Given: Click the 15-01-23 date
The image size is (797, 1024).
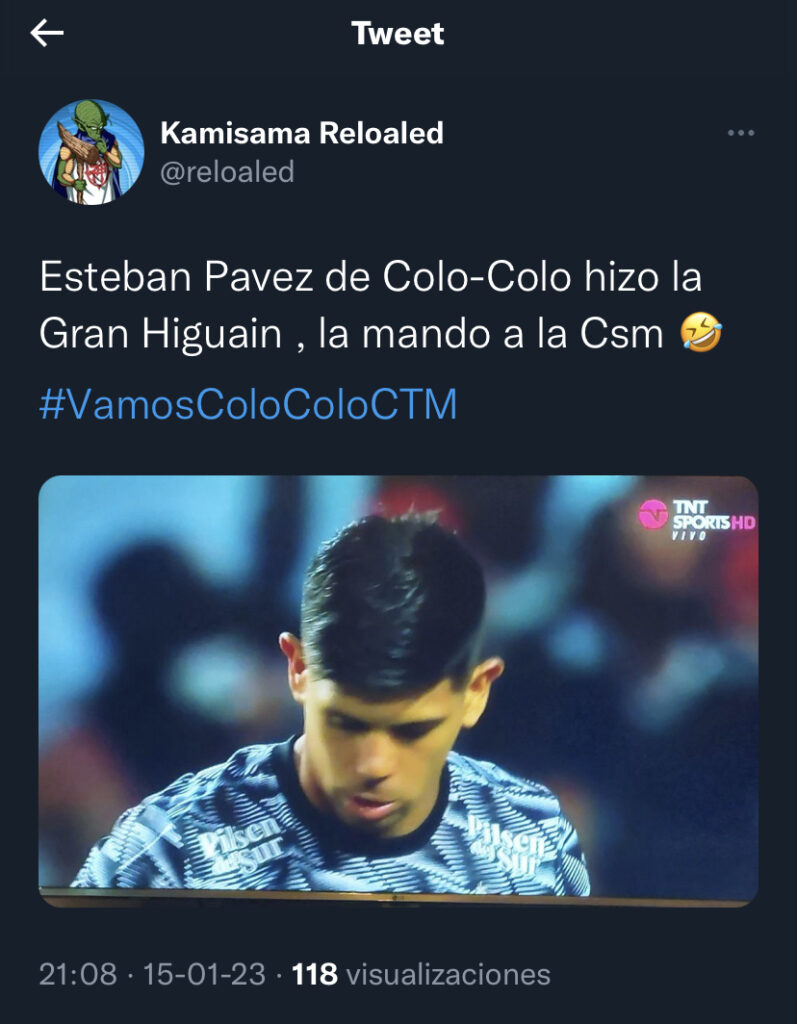Looking at the screenshot, I should coord(204,974).
